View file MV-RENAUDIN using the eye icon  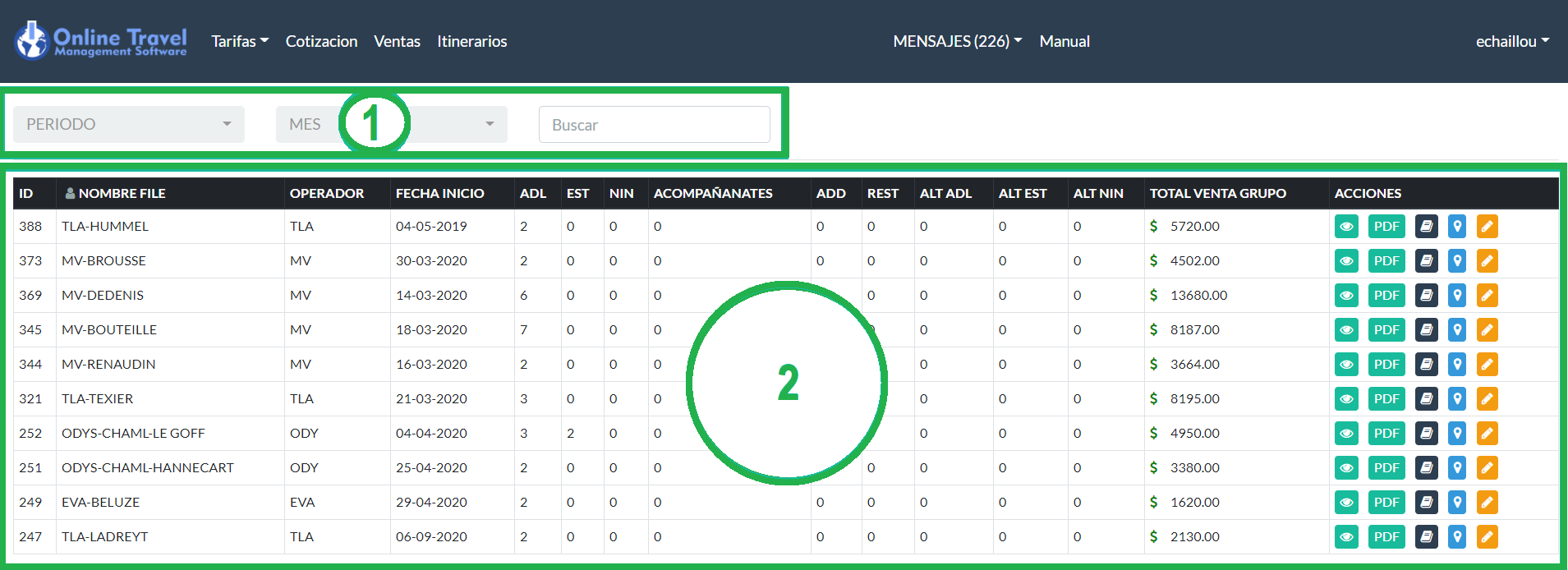1346,365
